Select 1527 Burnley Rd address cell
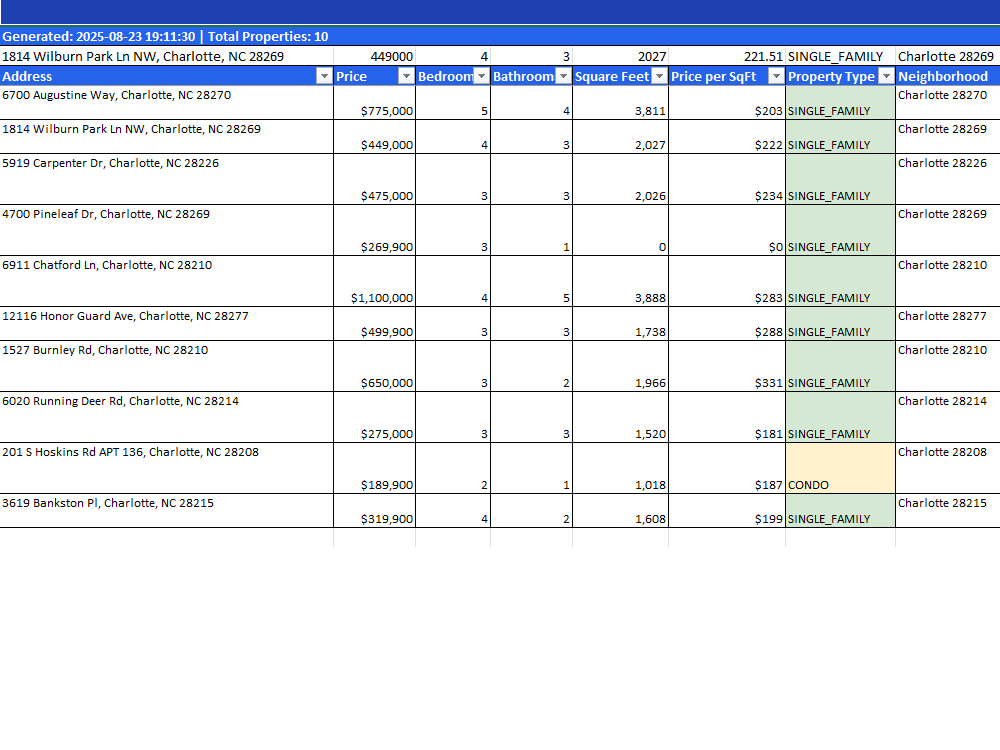 tap(166, 366)
